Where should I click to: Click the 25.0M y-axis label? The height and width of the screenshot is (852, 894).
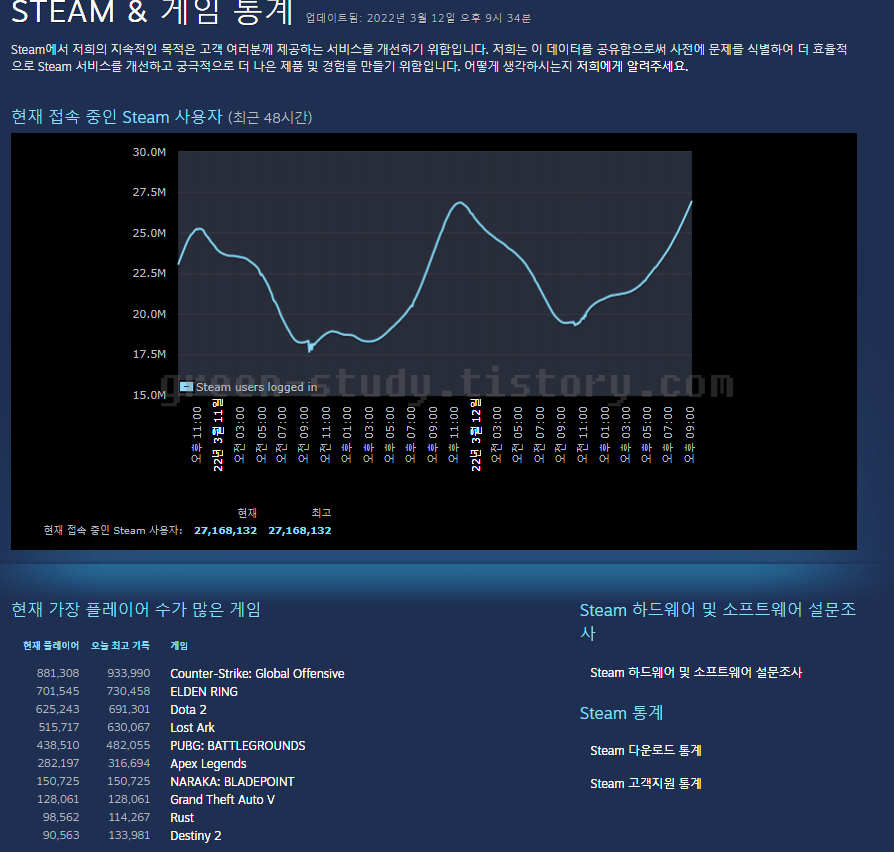point(149,233)
